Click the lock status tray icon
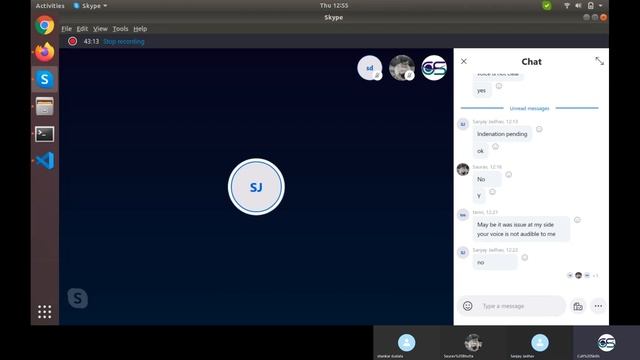 [590, 6]
